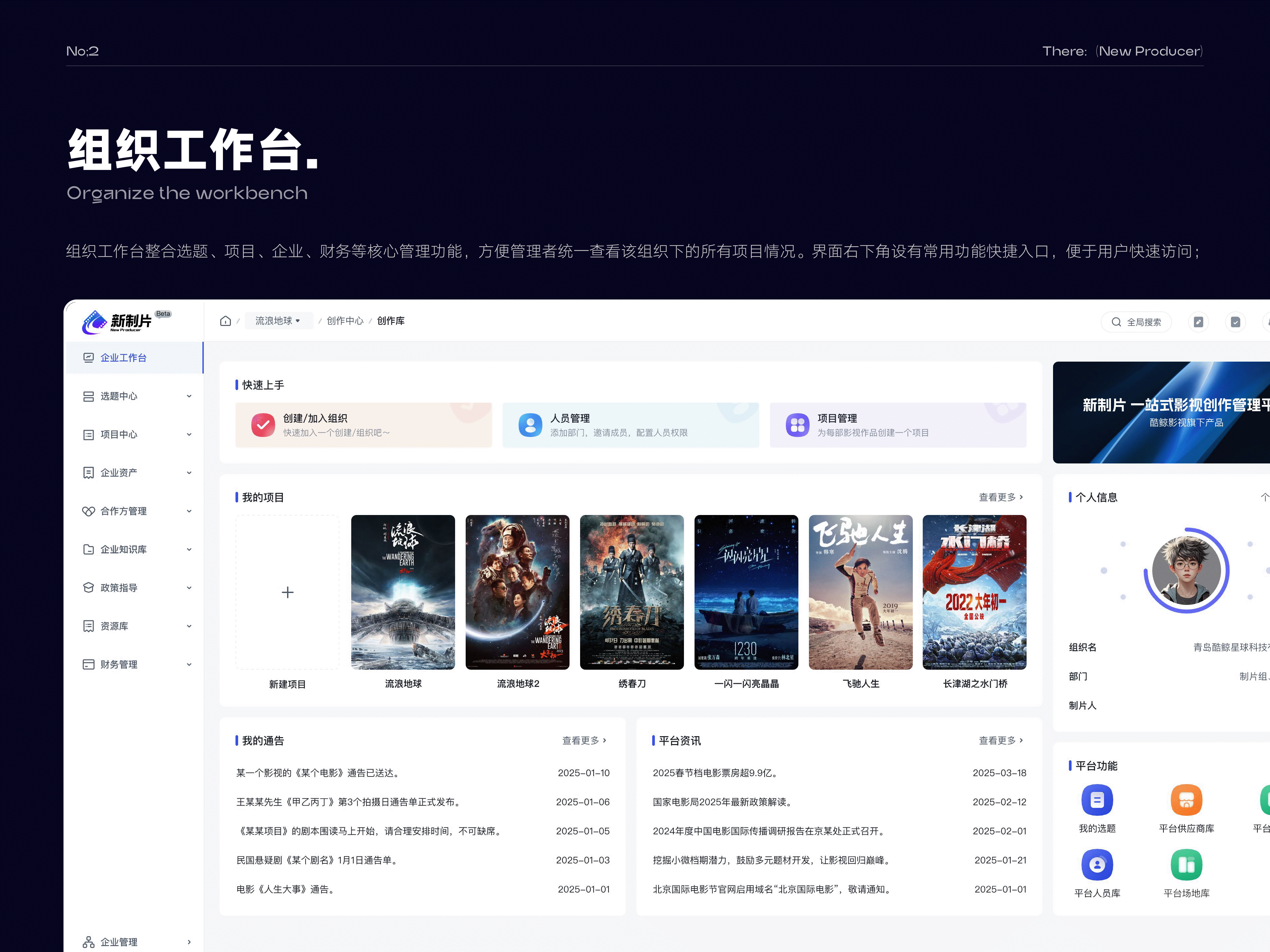
Task: Click purple grid icon in 项目管理
Action: (x=797, y=425)
